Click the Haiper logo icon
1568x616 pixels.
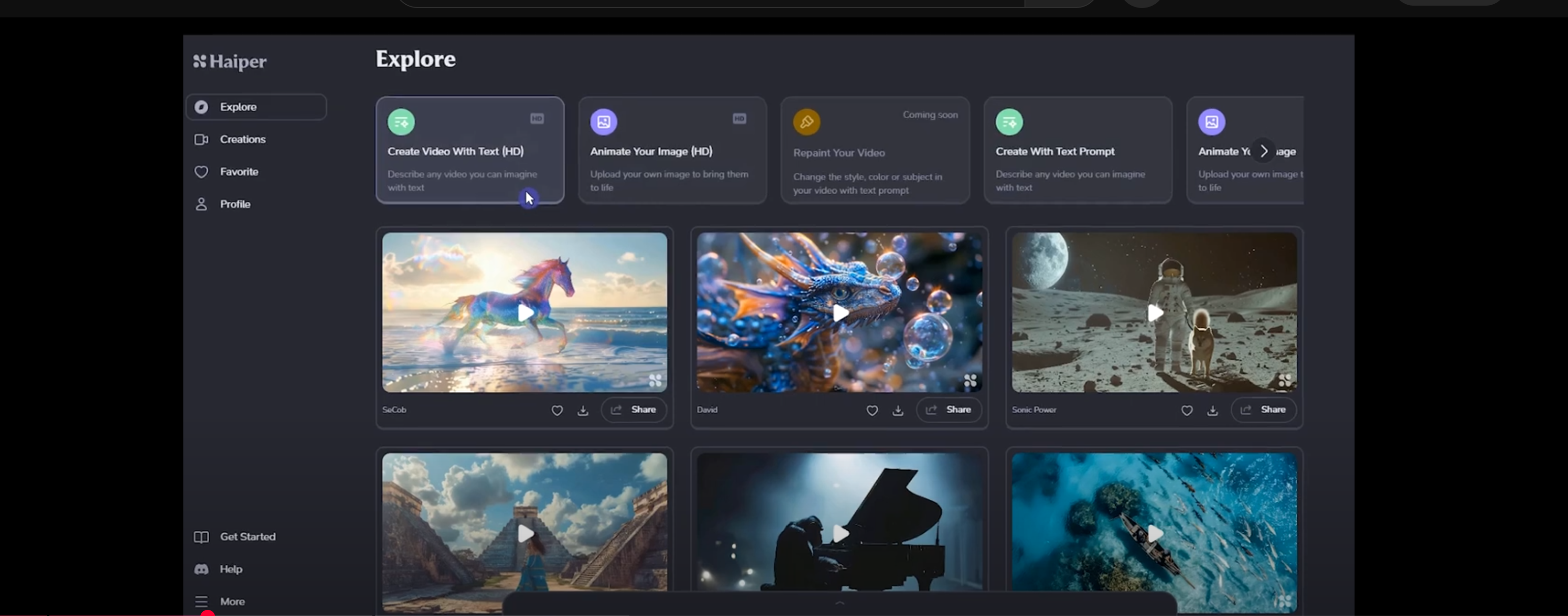click(x=200, y=61)
